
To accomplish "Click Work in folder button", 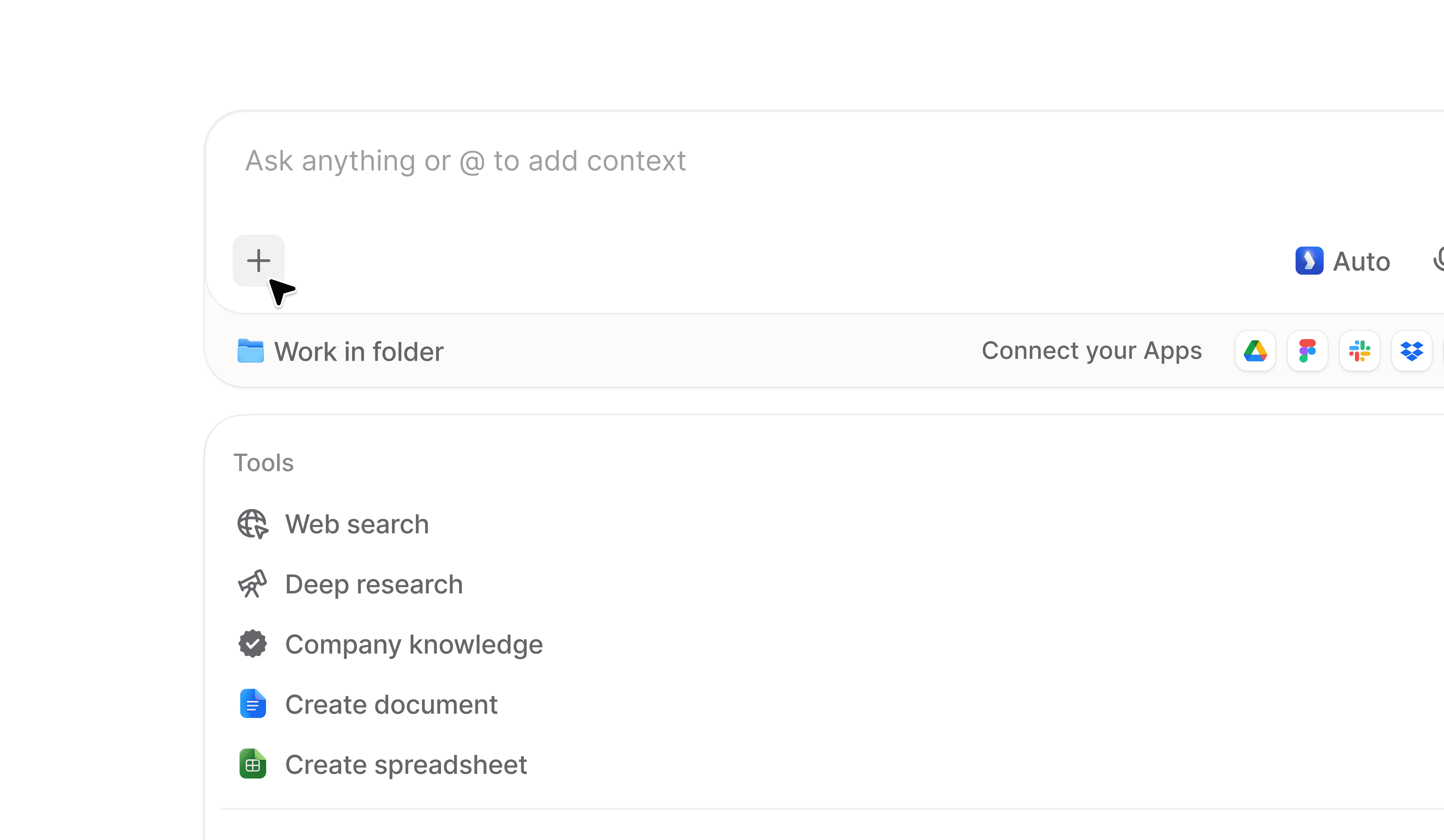I will [340, 351].
